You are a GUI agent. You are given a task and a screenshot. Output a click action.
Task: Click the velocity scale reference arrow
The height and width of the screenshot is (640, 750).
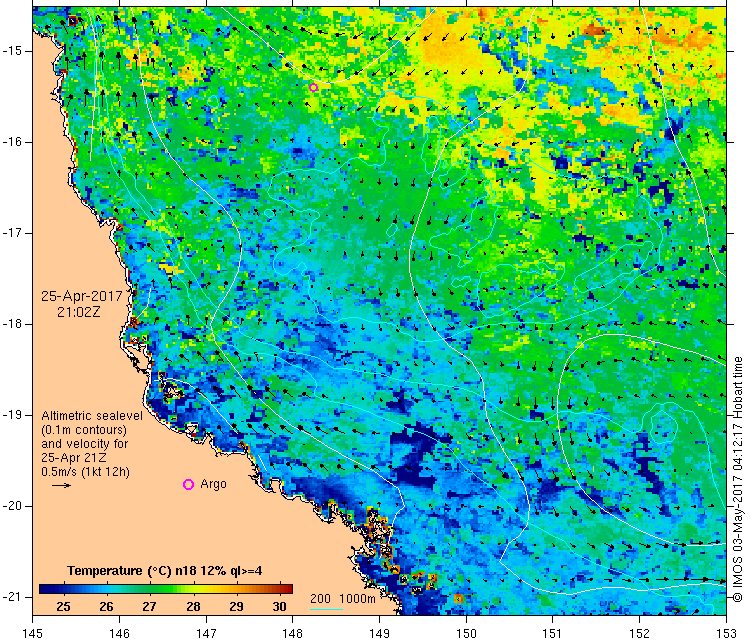pos(61,486)
